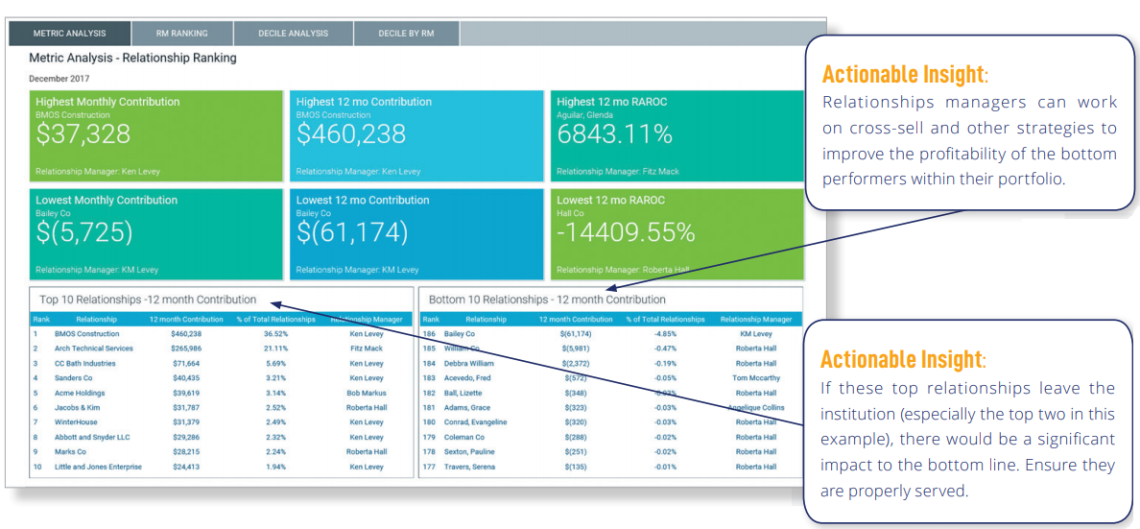Select CC Bath Industries in Top 10 table
Image resolution: width=1140 pixels, height=529 pixels.
pyautogui.click(x=85, y=363)
